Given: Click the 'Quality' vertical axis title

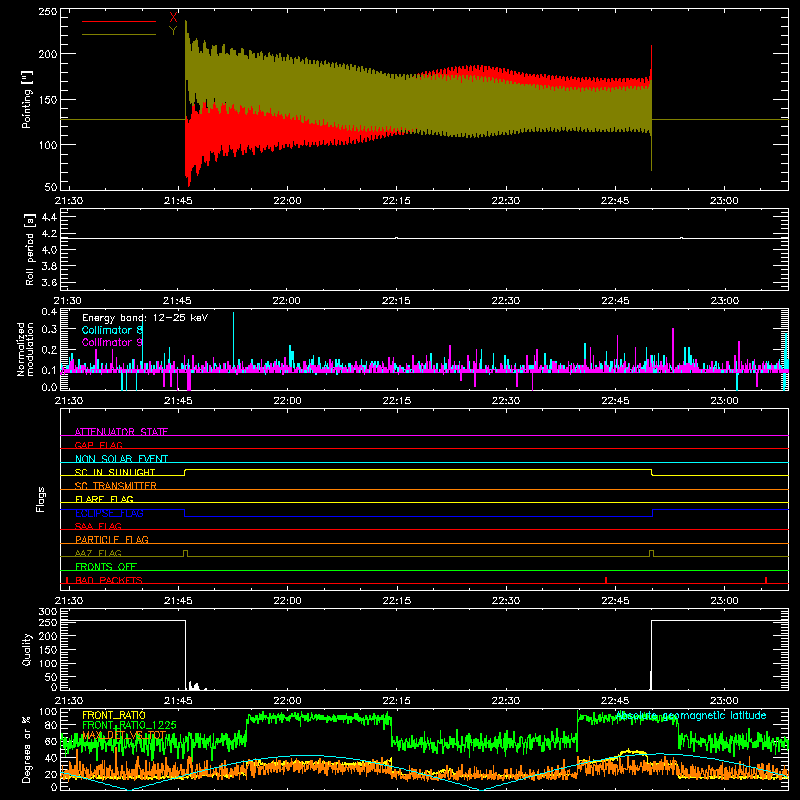Looking at the screenshot, I should (27, 649).
